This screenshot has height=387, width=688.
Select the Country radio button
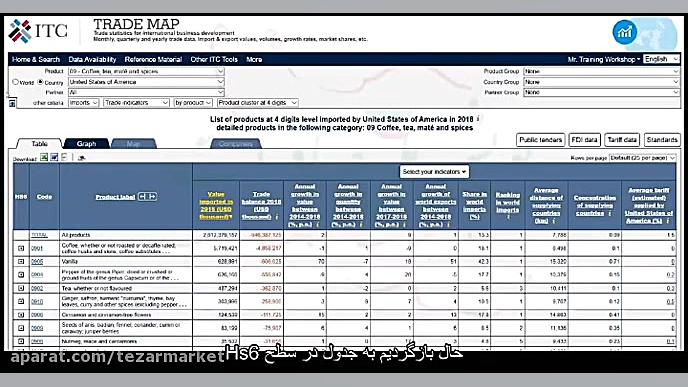point(40,82)
